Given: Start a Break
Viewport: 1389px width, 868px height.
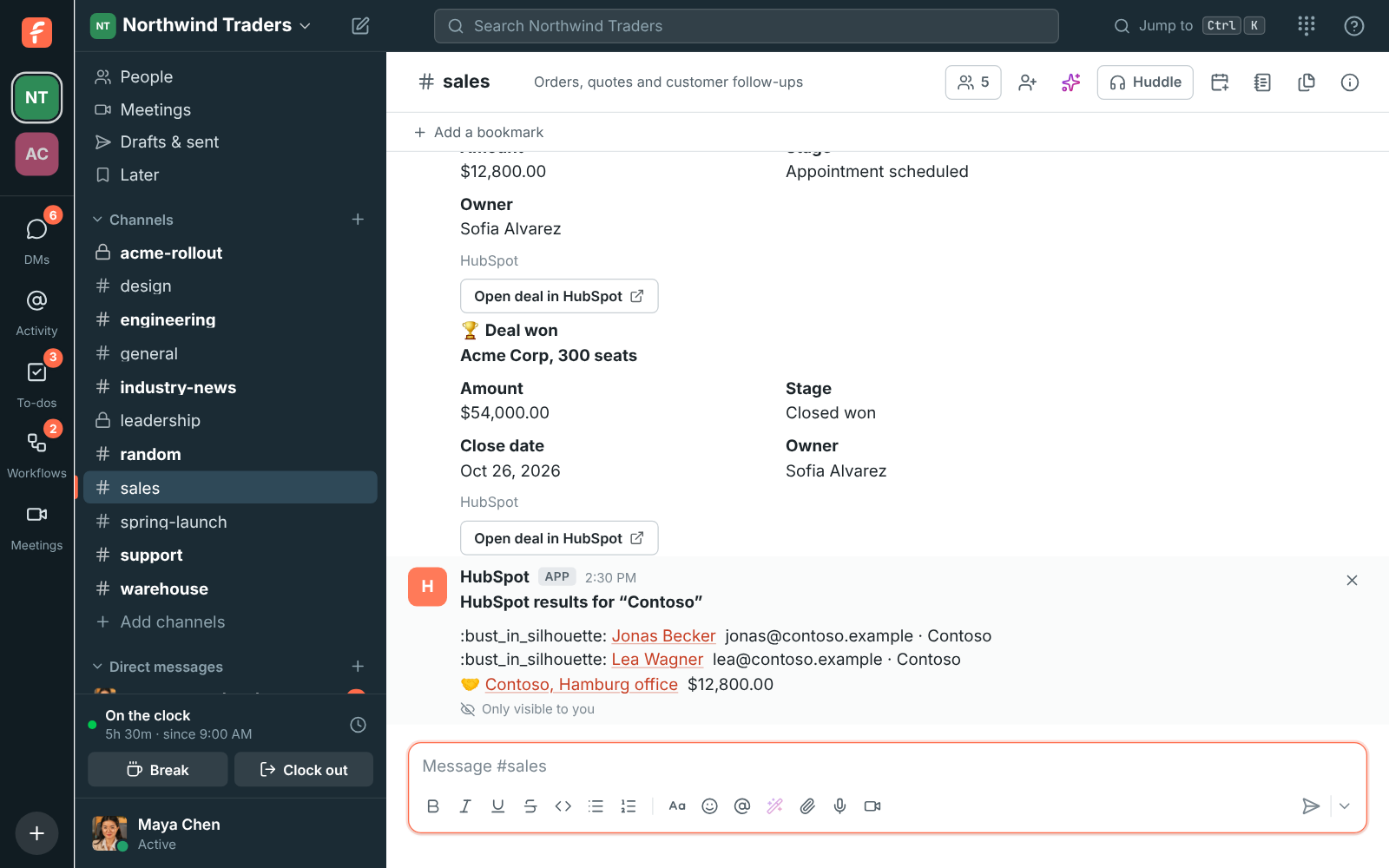Looking at the screenshot, I should (x=158, y=770).
